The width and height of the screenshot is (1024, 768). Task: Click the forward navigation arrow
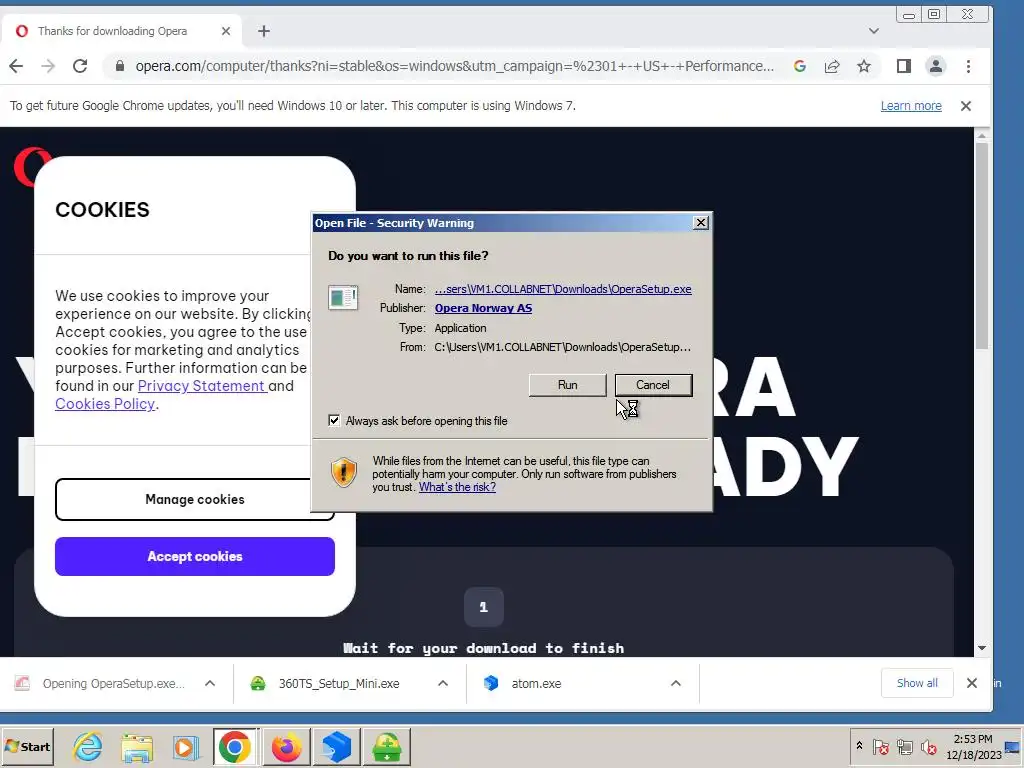point(48,66)
